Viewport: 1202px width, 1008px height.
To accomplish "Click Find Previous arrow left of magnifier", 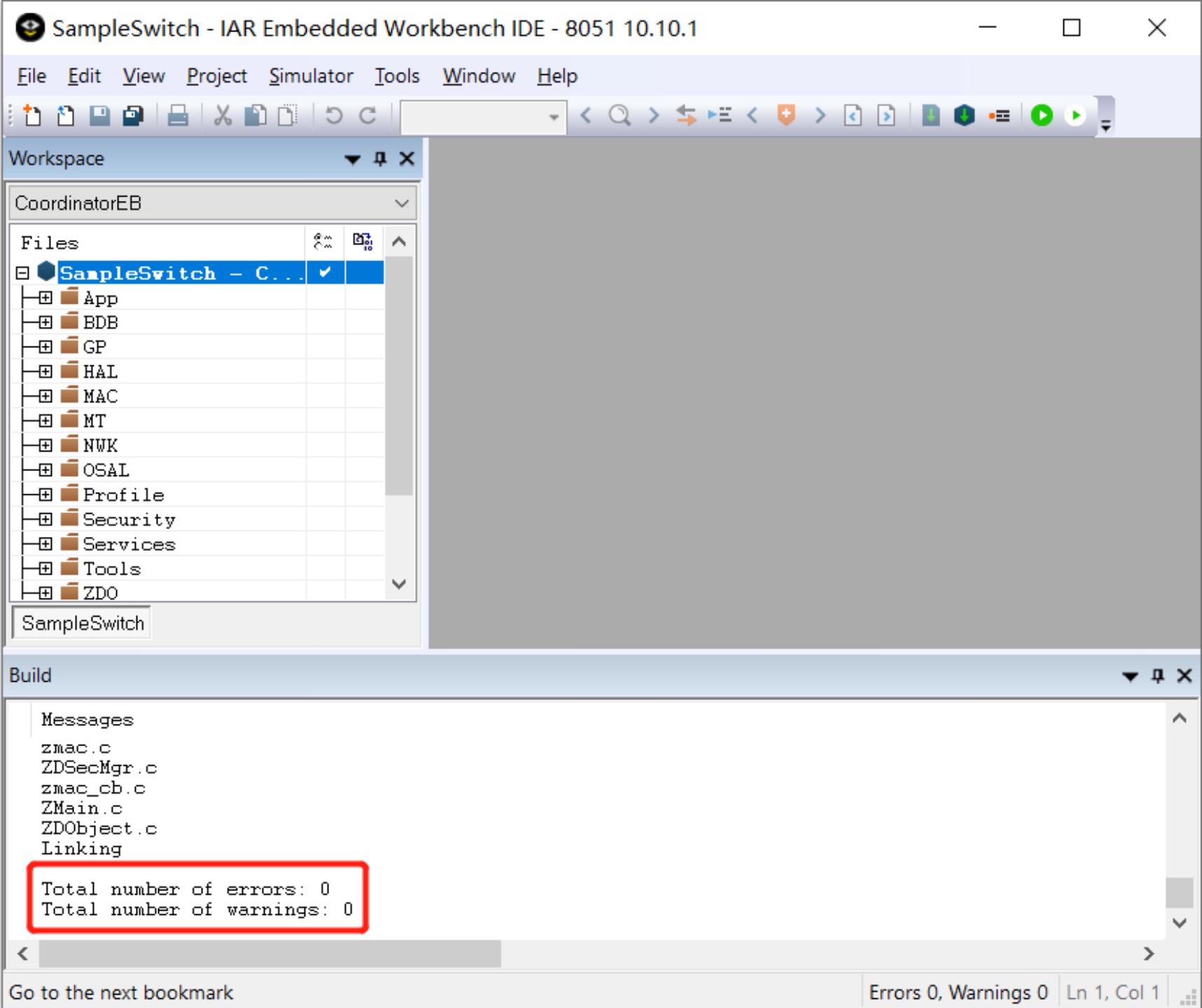I will (x=586, y=115).
